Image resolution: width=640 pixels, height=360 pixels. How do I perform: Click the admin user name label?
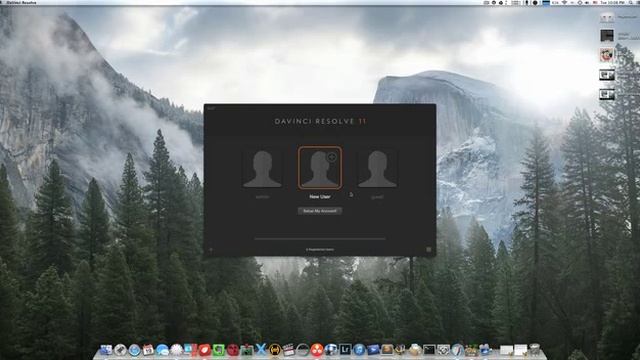(x=262, y=197)
